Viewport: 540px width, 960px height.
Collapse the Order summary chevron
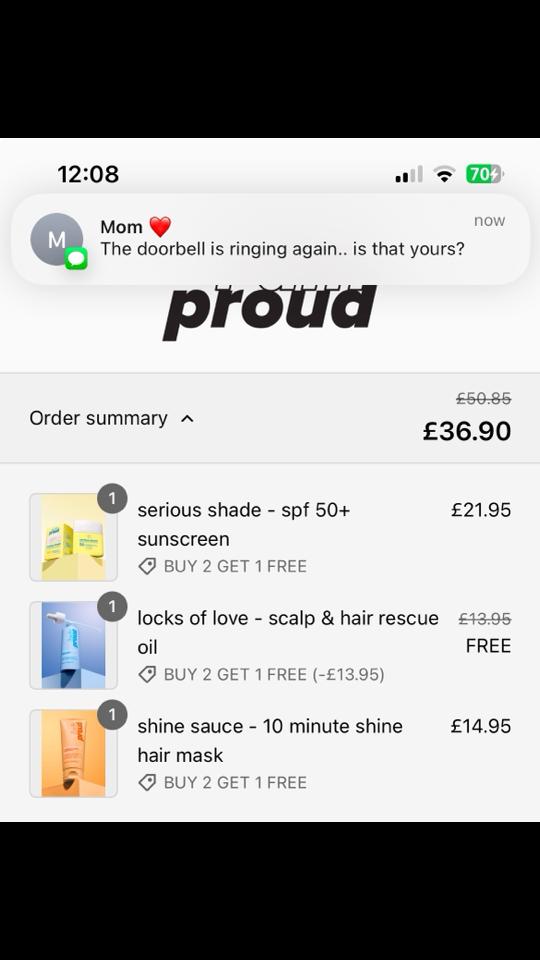tap(187, 419)
